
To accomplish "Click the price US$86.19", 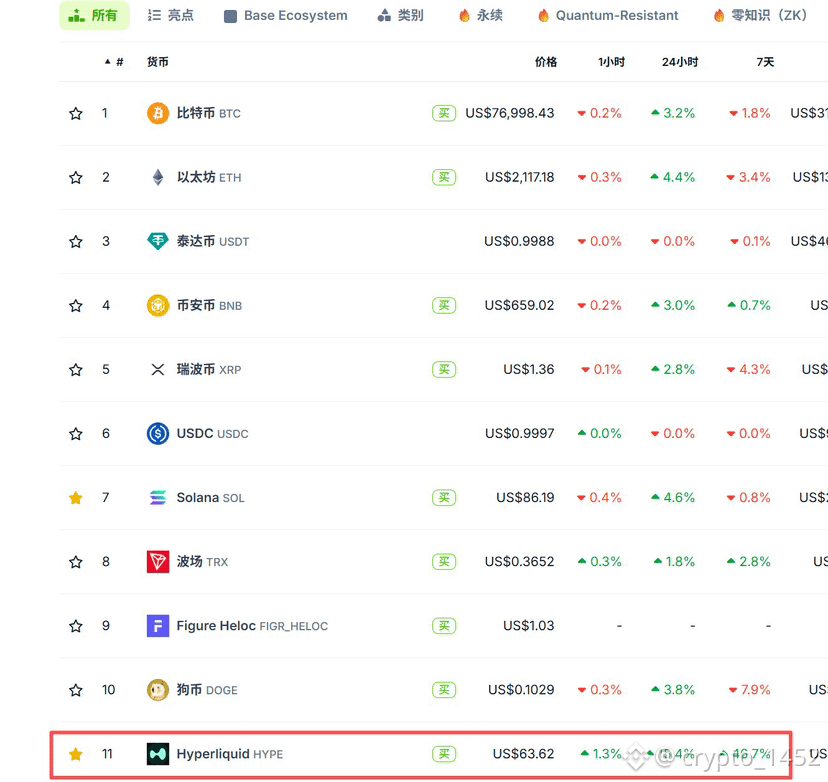I will click(x=525, y=497).
